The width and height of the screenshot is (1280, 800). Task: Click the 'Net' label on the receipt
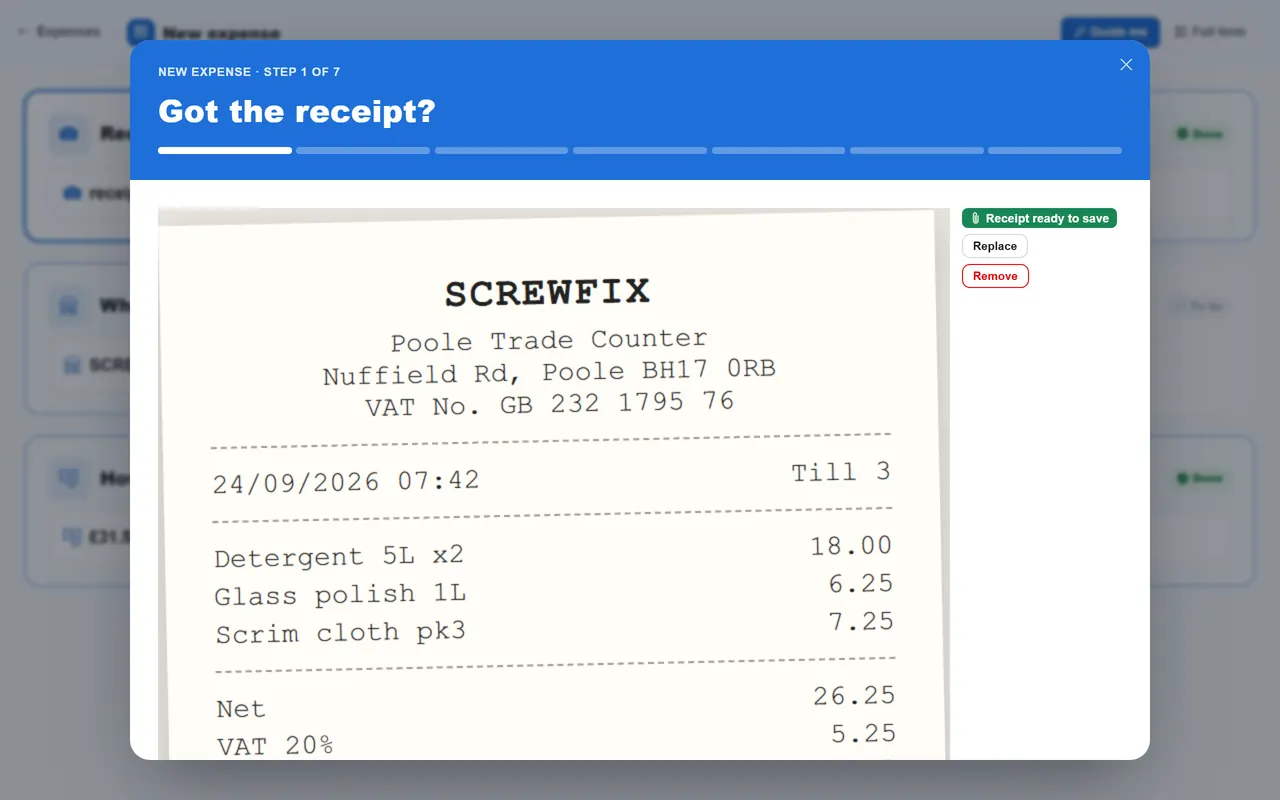(x=241, y=709)
